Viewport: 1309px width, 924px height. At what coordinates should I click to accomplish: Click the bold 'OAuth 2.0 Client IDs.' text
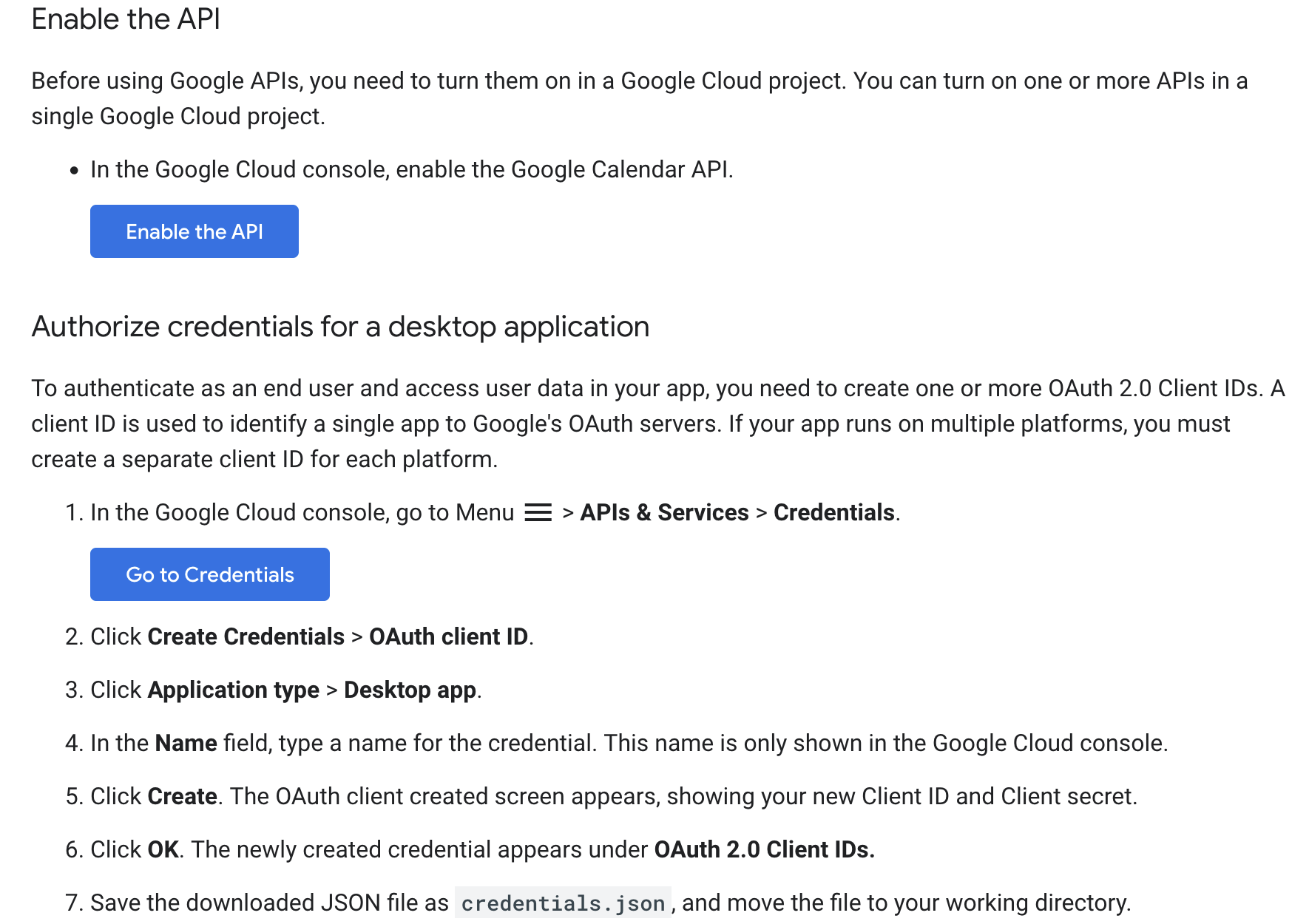click(765, 849)
